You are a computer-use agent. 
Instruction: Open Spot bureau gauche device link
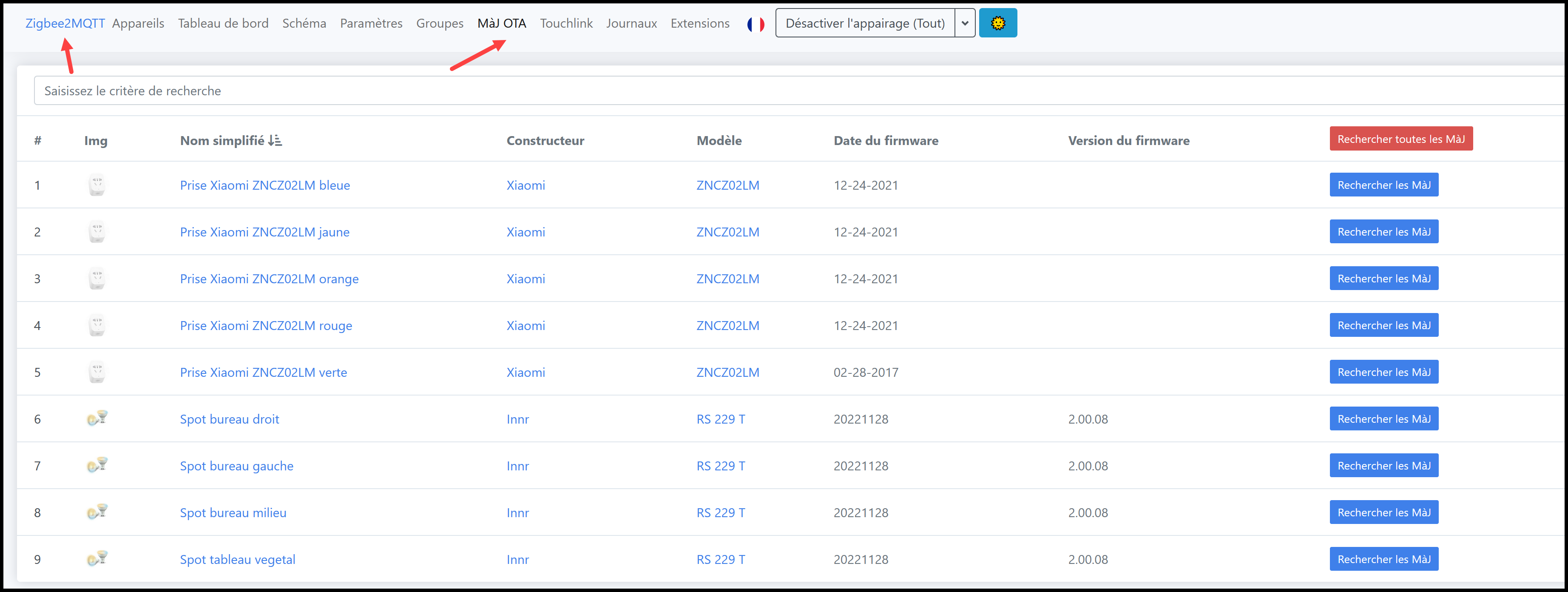click(x=236, y=466)
